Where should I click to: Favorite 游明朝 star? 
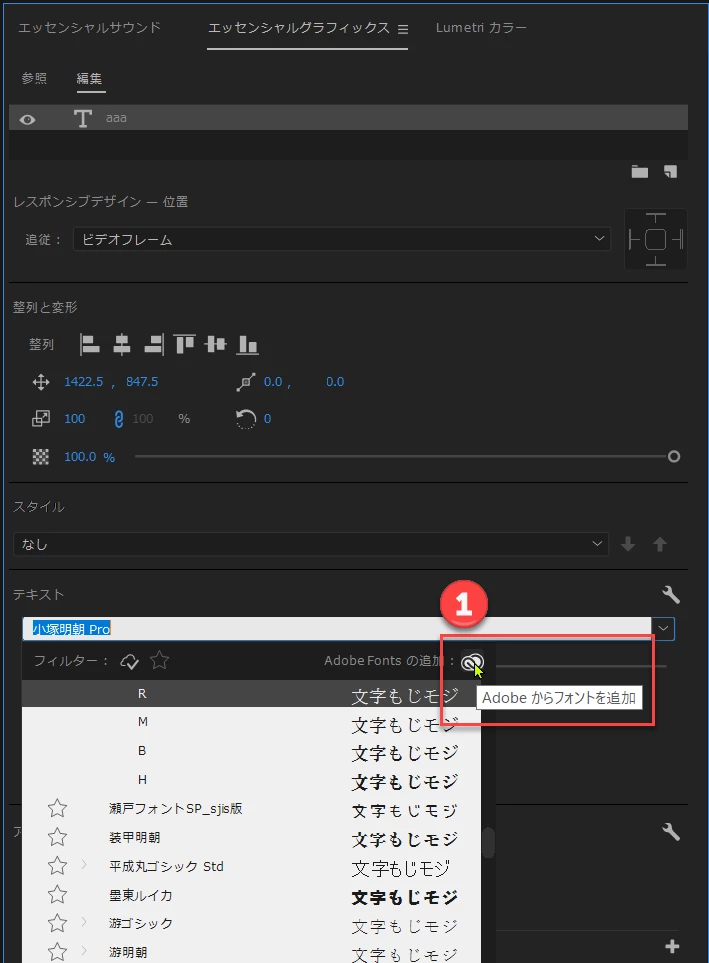[57, 952]
